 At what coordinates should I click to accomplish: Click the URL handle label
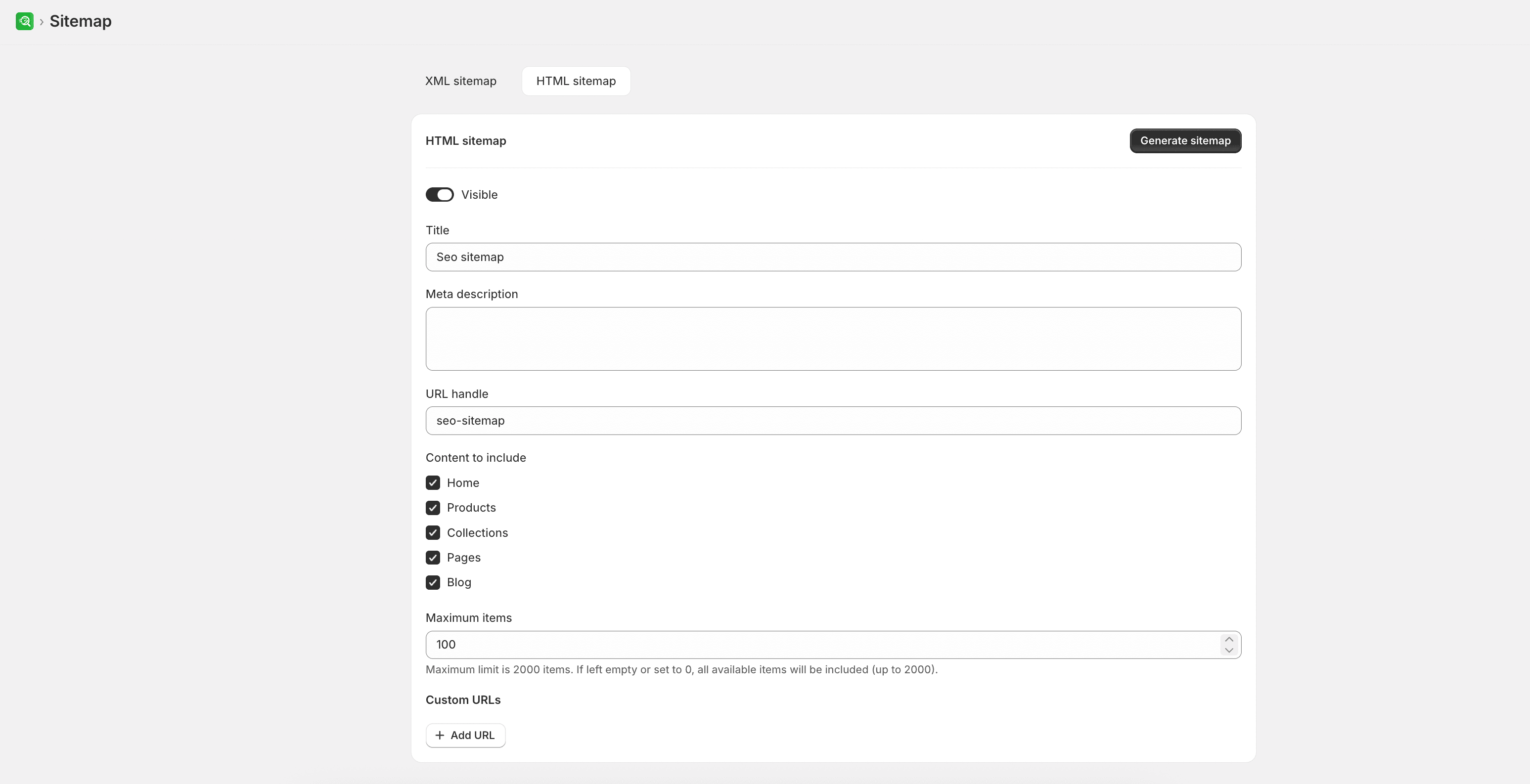pyautogui.click(x=457, y=394)
